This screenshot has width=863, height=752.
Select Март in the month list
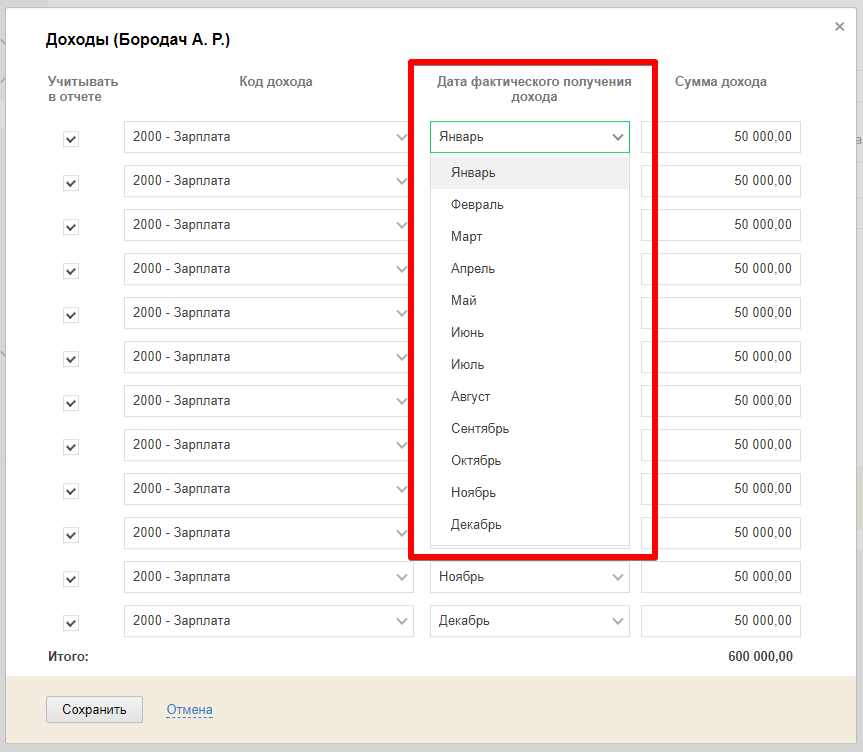(529, 237)
